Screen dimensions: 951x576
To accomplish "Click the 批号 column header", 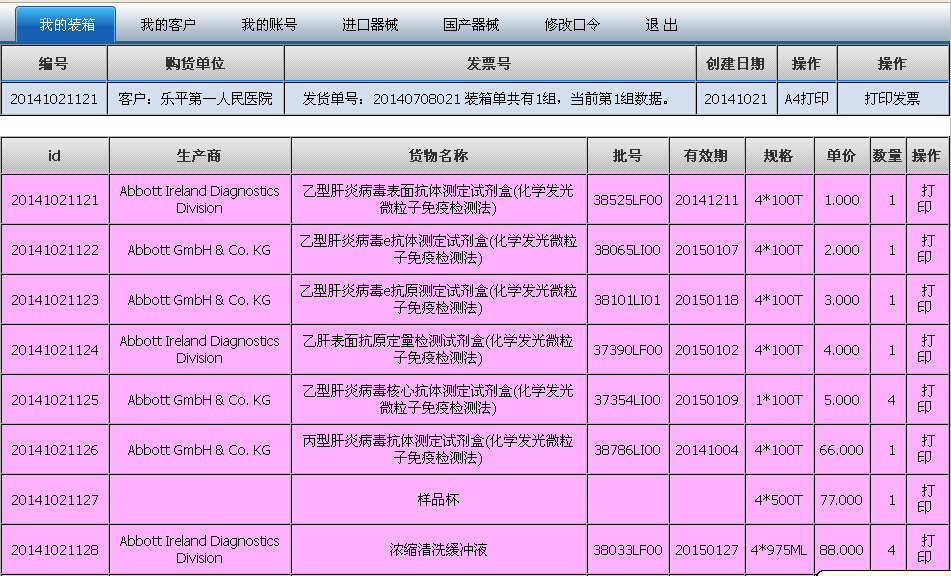I will (628, 156).
